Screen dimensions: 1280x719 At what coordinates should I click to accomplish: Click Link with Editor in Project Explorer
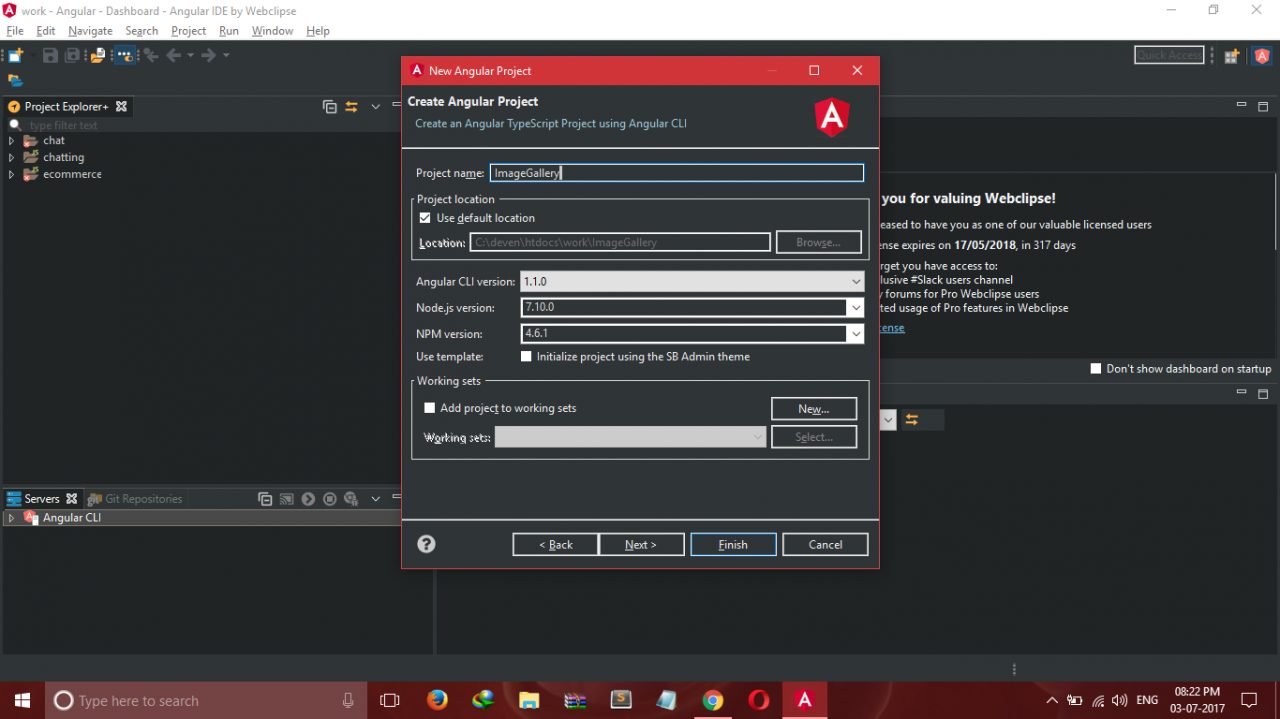point(351,107)
